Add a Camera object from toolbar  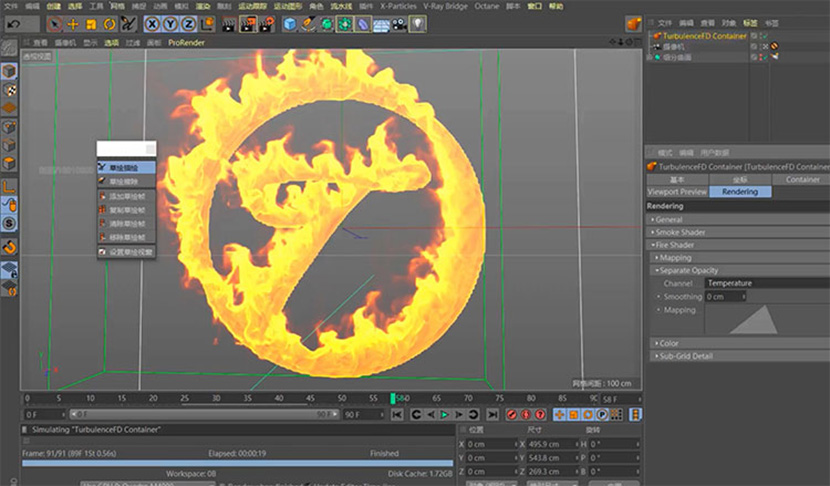[399, 24]
